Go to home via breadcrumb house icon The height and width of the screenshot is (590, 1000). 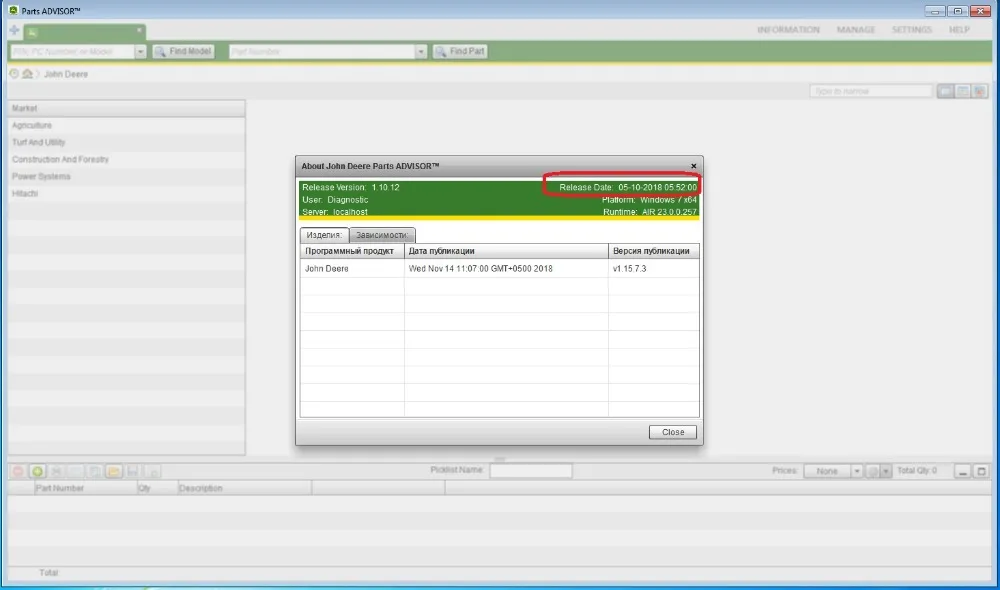[x=27, y=74]
